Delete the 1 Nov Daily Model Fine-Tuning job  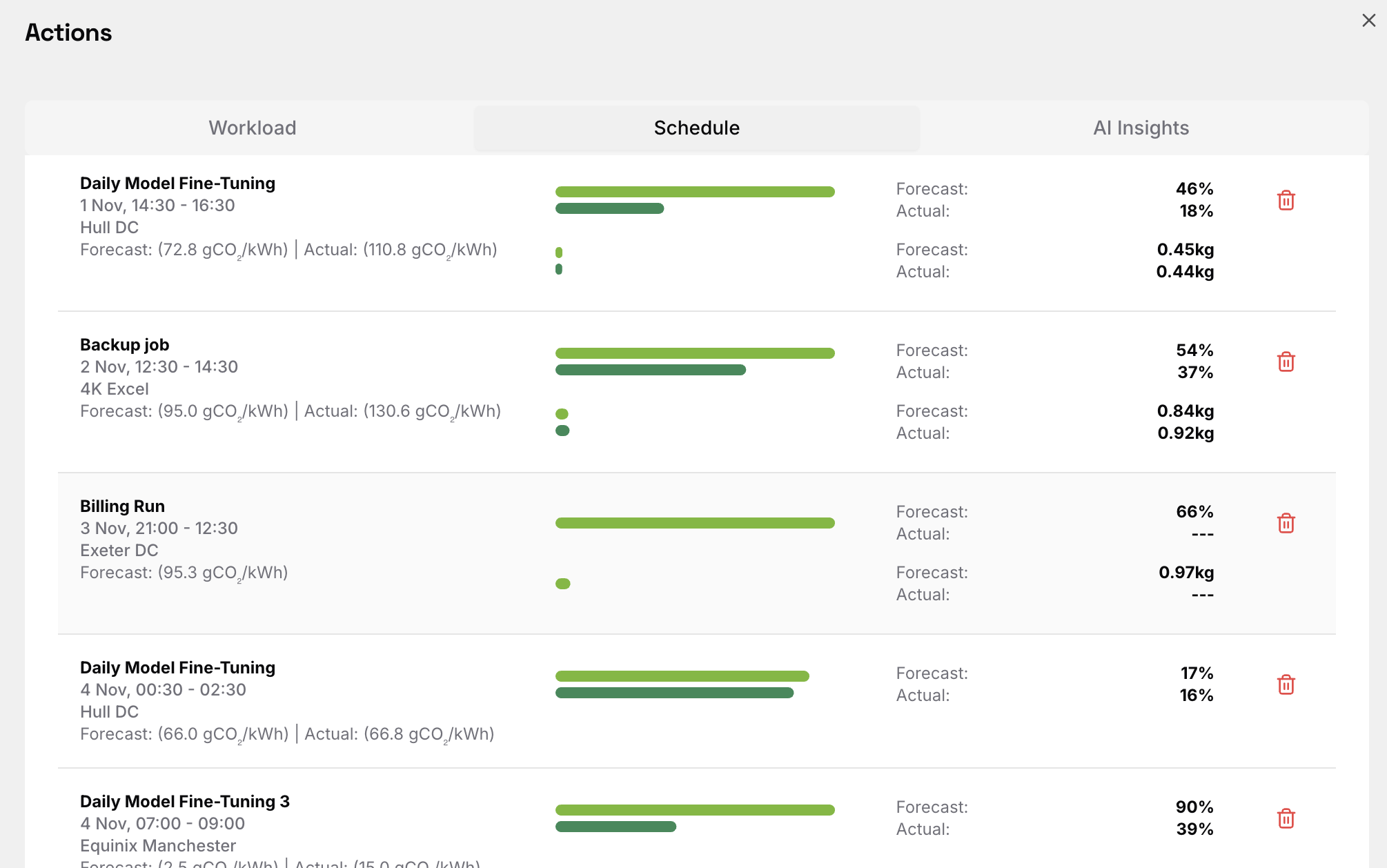(1286, 201)
